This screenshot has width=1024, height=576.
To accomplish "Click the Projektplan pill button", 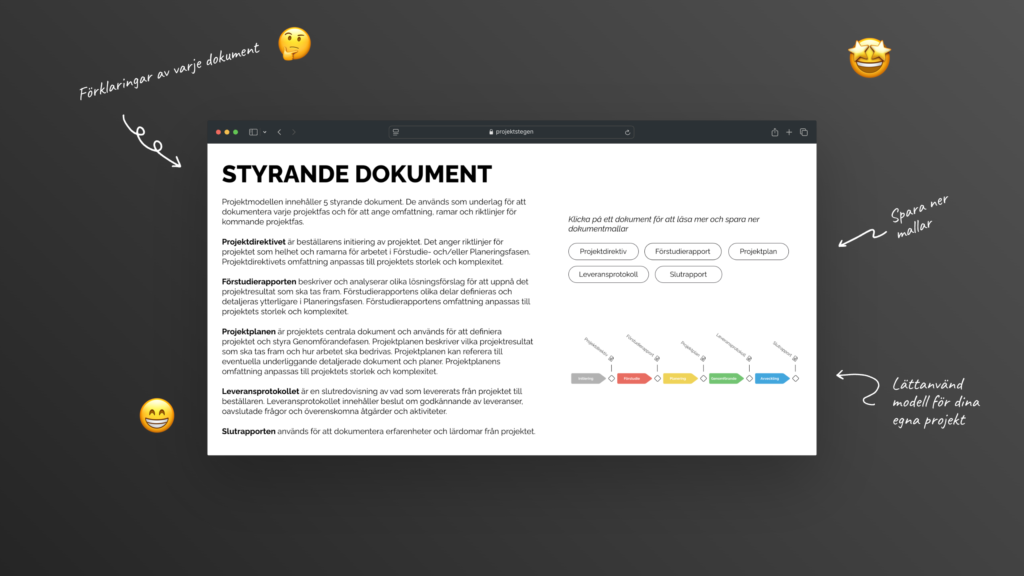I will [758, 252].
